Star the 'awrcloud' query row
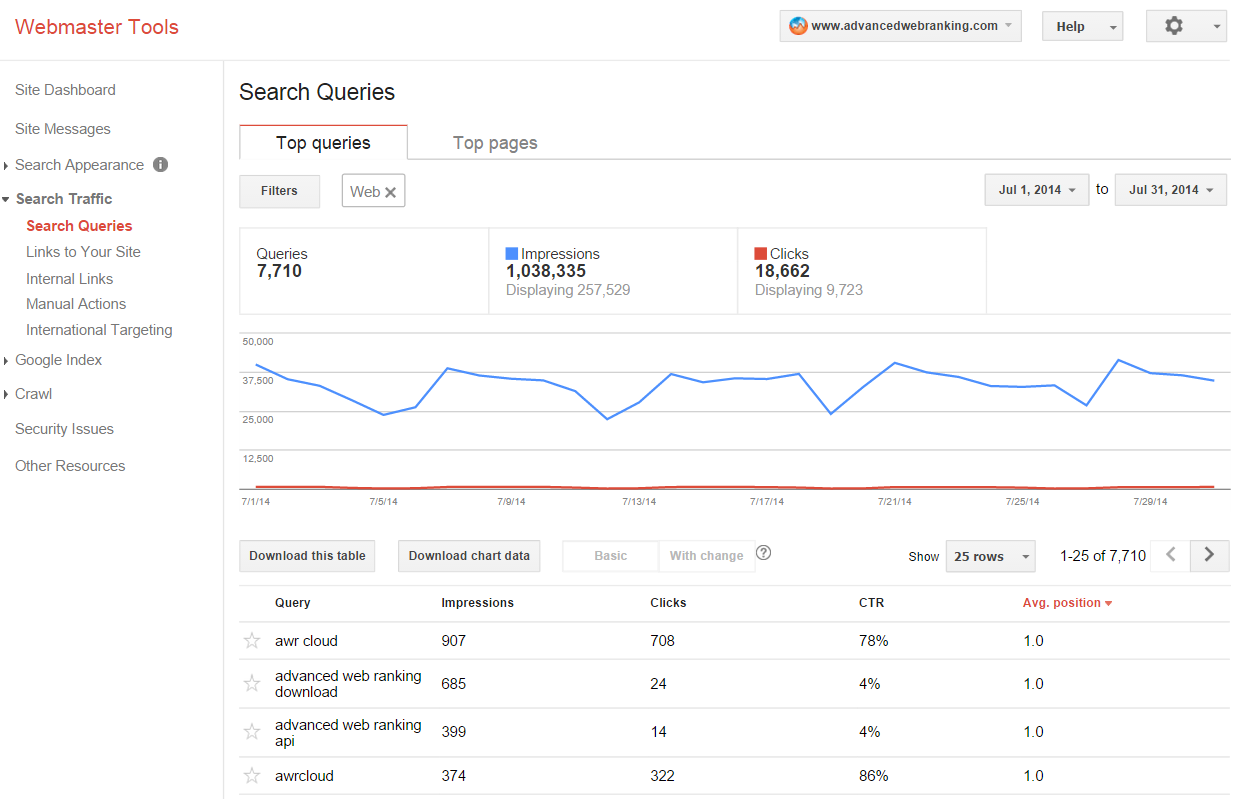Screen dimensions: 1238x799 252,776
